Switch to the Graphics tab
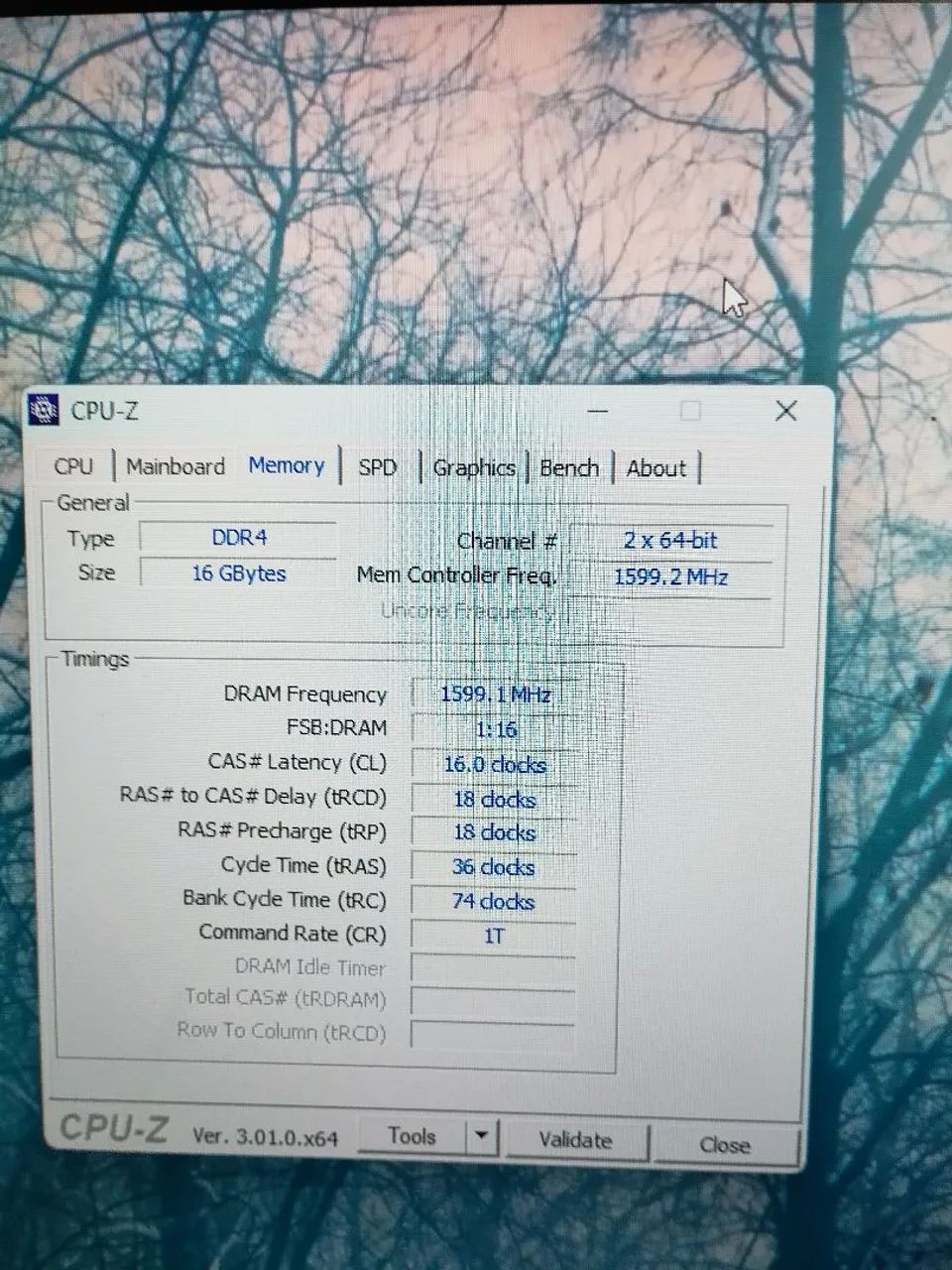Viewport: 952px width, 1270px height. click(474, 468)
